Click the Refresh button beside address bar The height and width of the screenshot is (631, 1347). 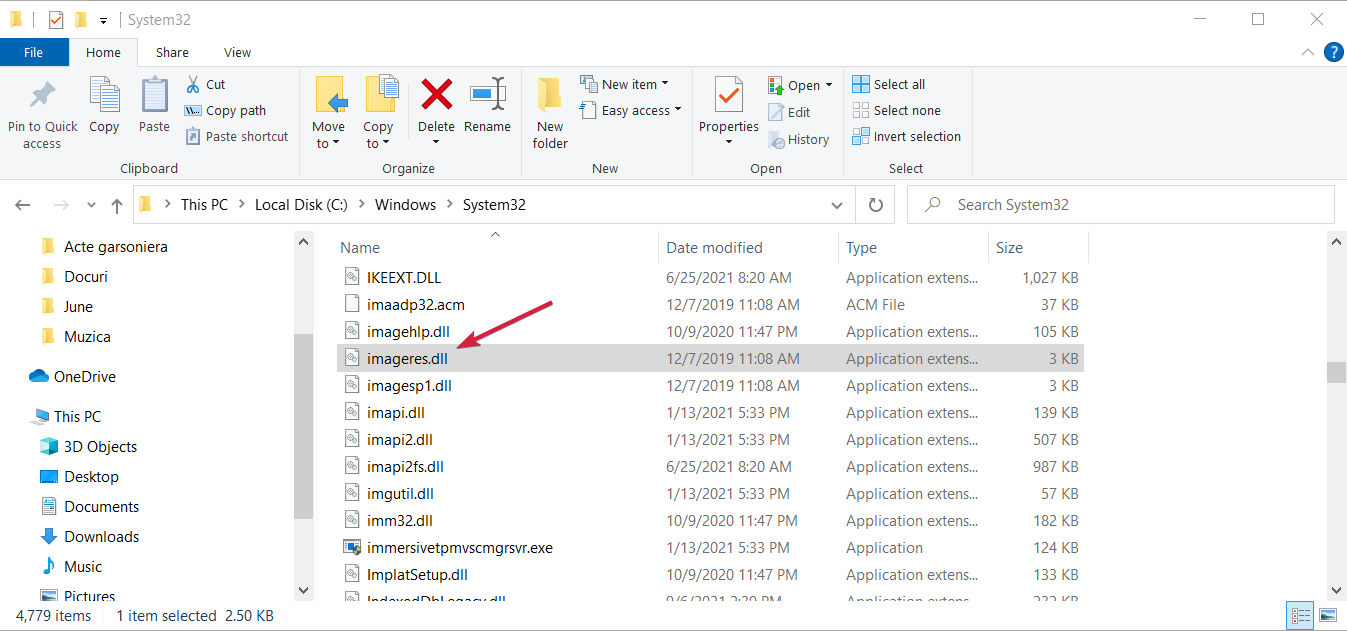click(876, 204)
